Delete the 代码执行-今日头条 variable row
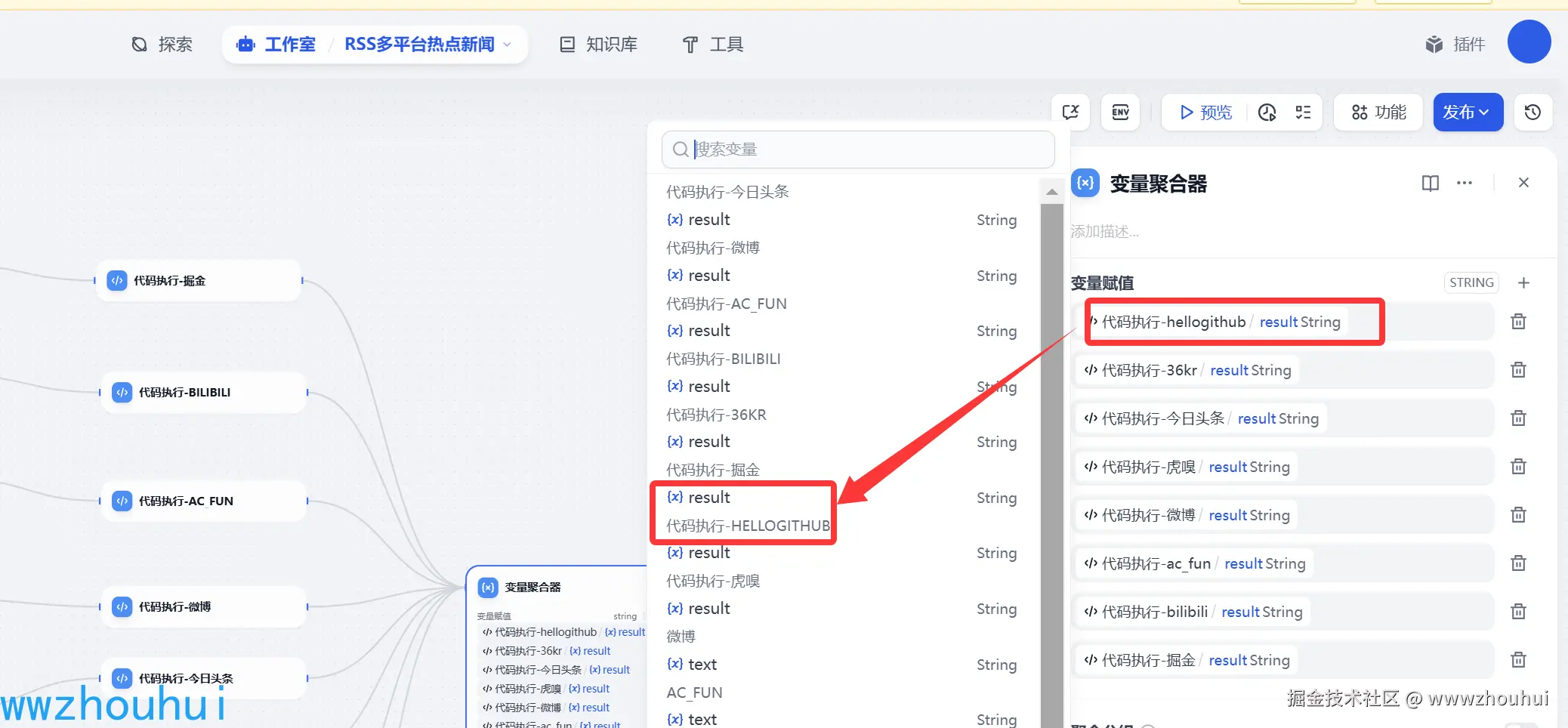Viewport: 1568px width, 728px height. (x=1518, y=418)
